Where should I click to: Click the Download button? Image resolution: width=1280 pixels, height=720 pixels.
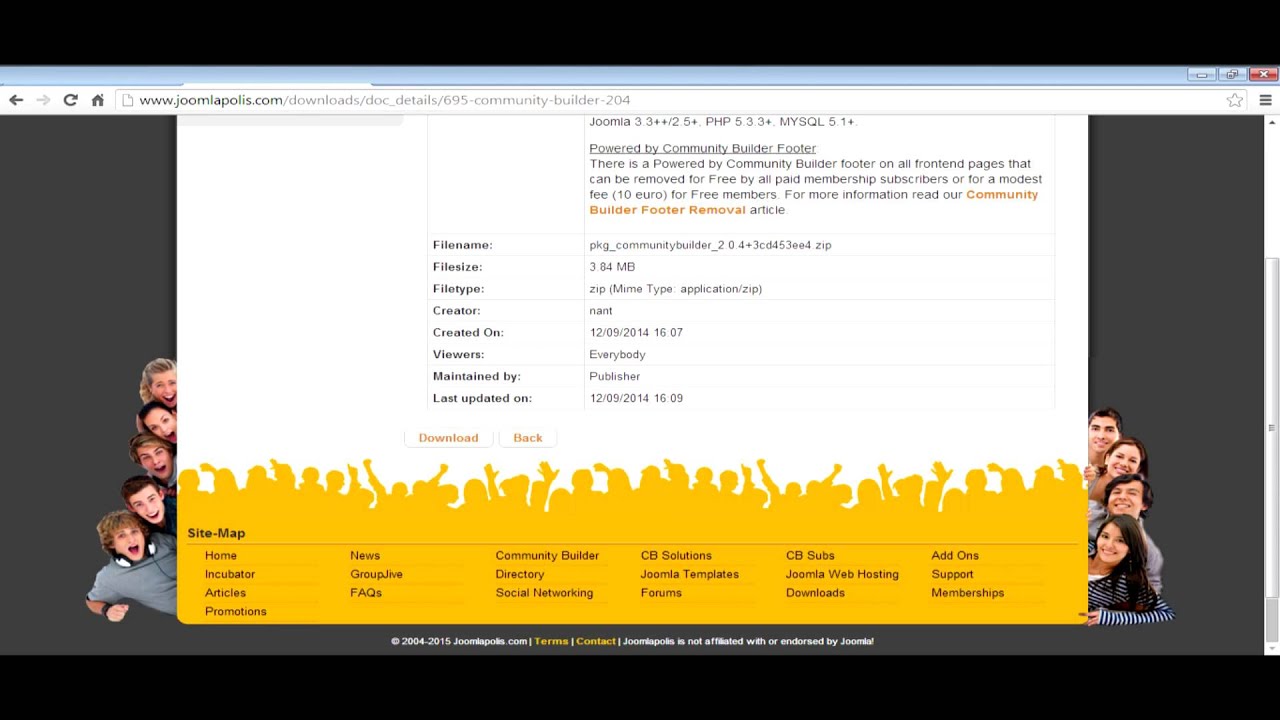pos(448,438)
